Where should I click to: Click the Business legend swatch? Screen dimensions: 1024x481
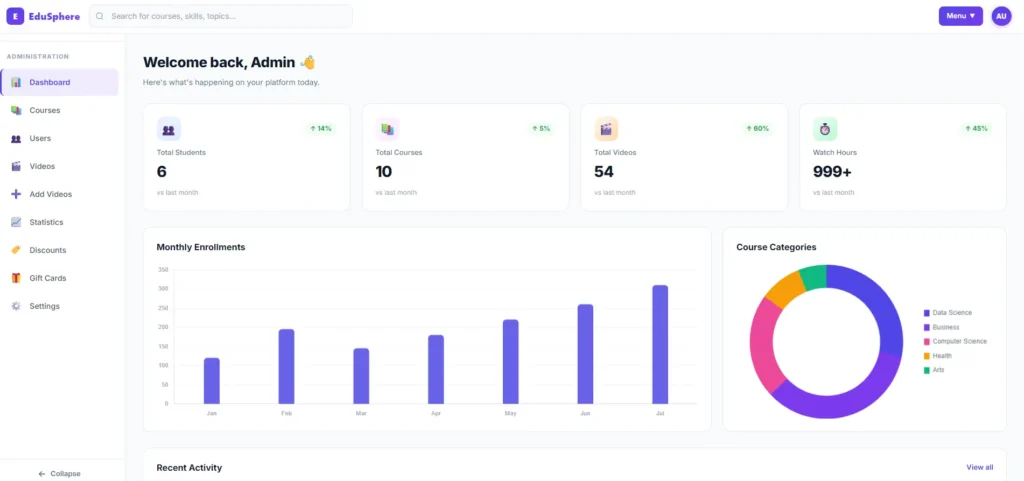pos(927,327)
